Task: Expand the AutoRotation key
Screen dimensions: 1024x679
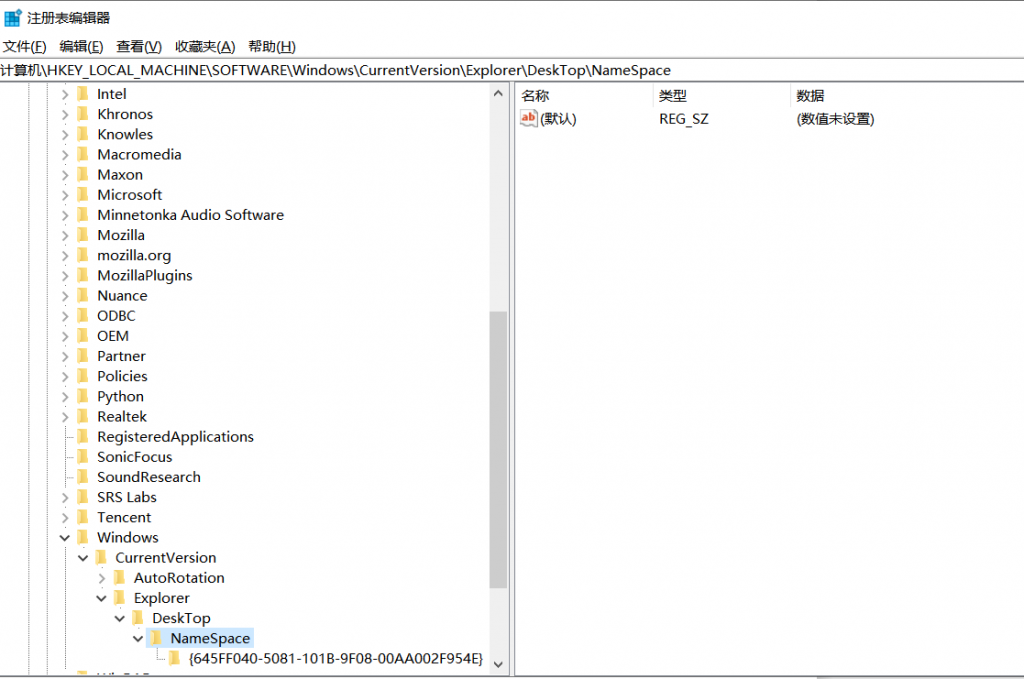Action: pos(101,578)
